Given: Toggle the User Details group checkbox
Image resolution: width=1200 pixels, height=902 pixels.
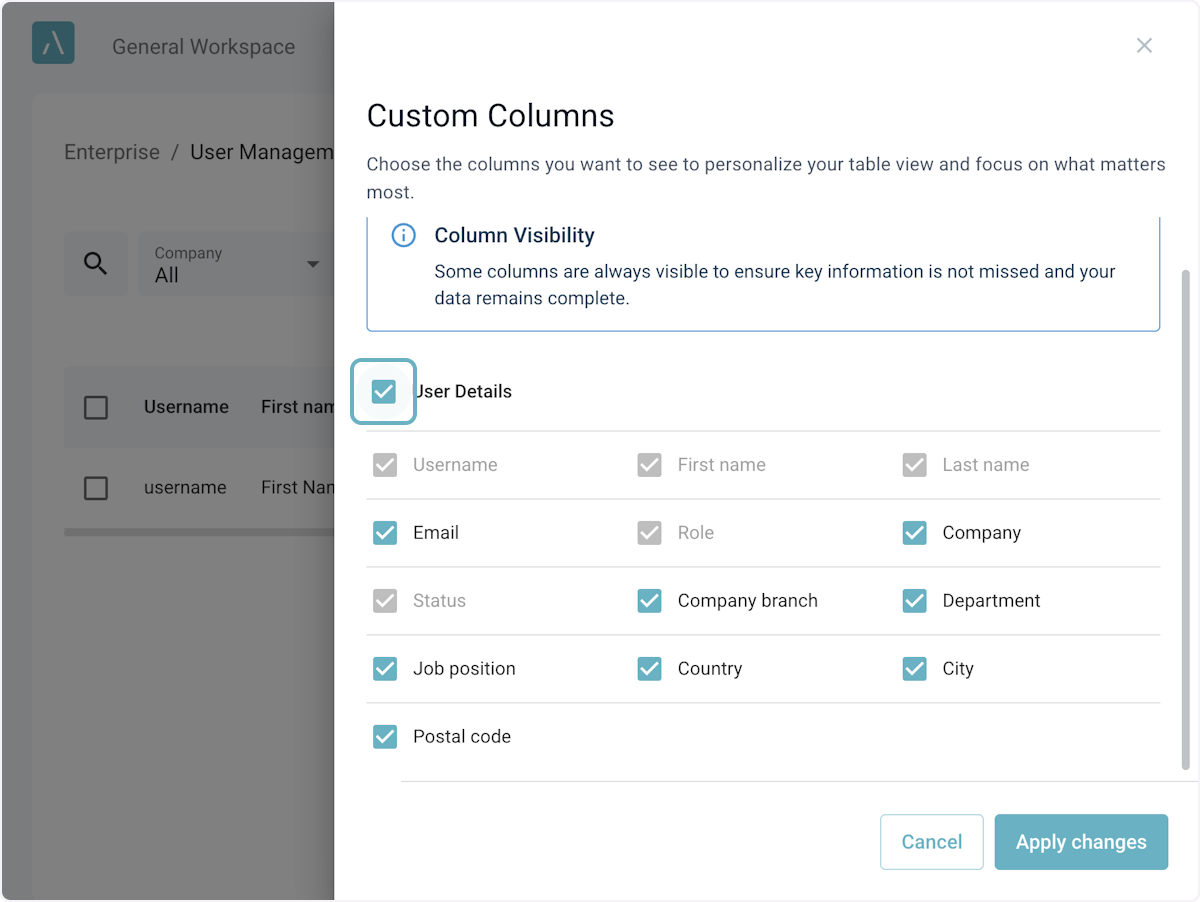Looking at the screenshot, I should [x=384, y=392].
